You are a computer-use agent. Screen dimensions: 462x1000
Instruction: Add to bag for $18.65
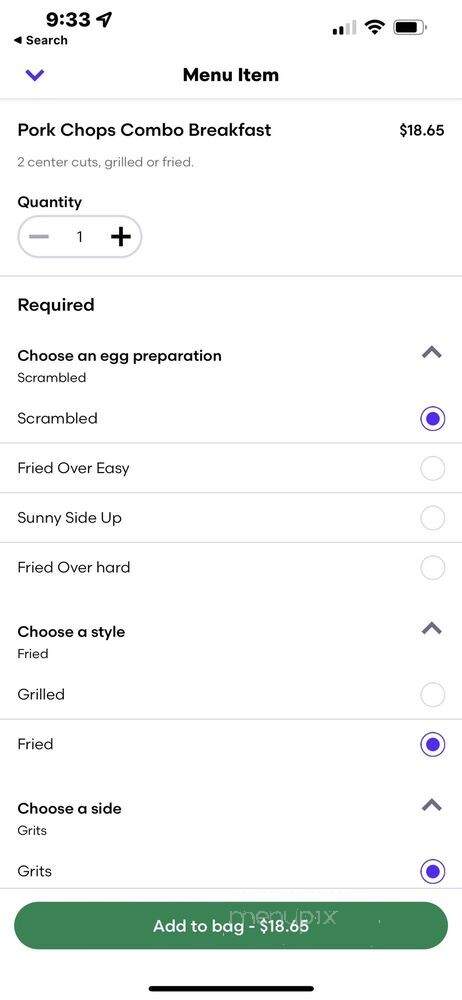[231, 925]
